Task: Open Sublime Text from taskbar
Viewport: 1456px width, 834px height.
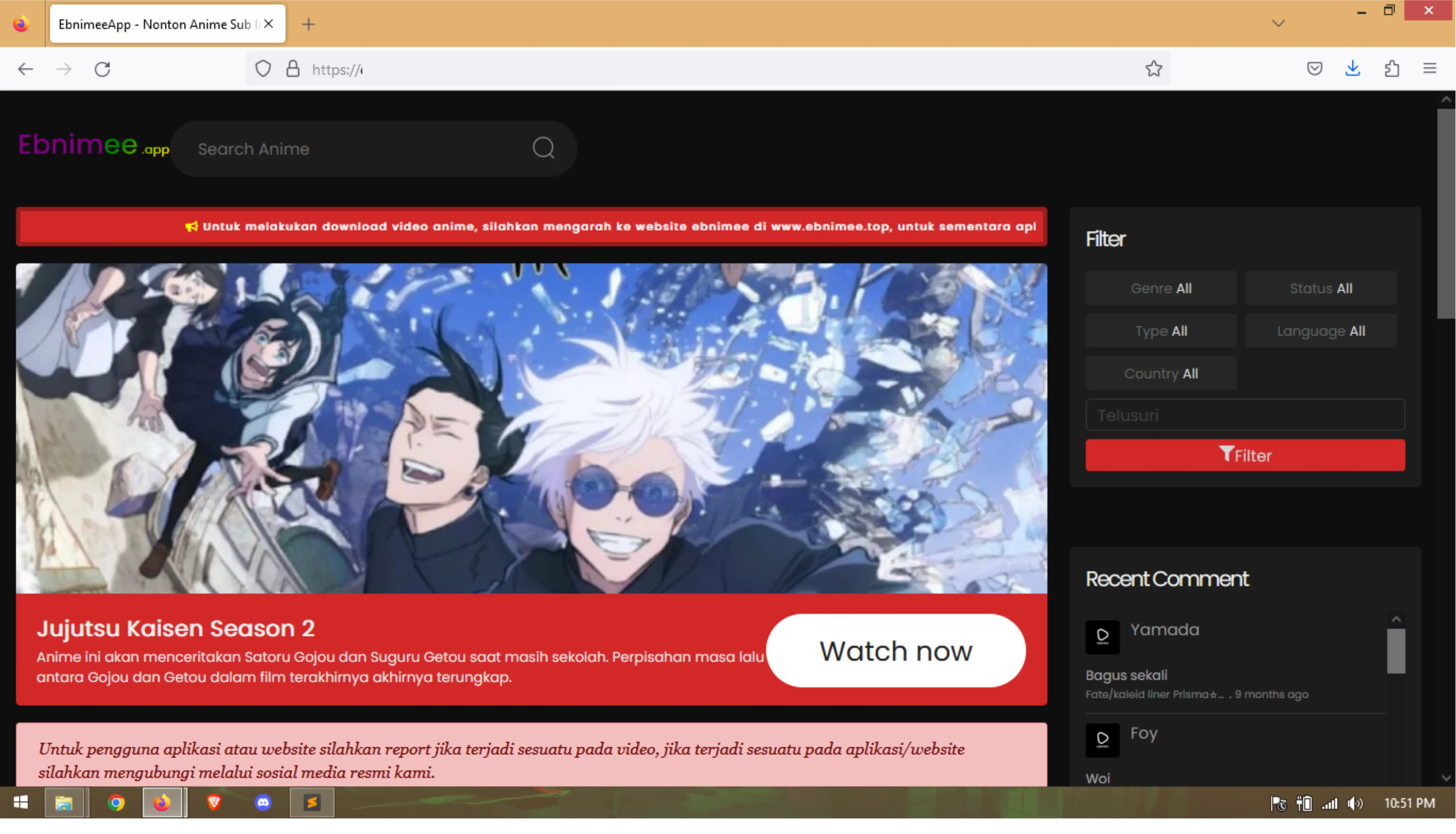Action: tap(312, 803)
